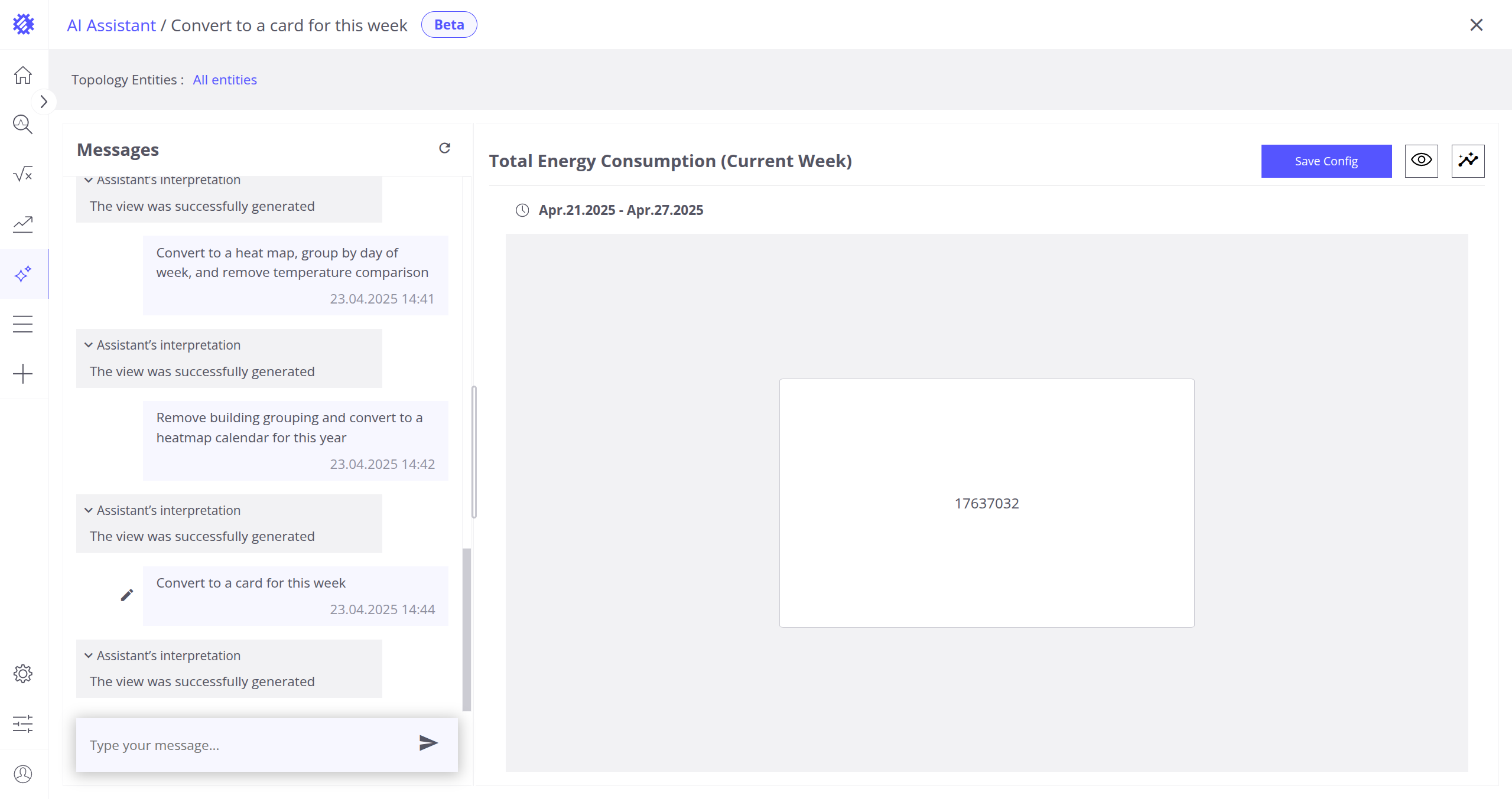
Task: Click the AI Assistant breadcrumb link
Action: (111, 25)
